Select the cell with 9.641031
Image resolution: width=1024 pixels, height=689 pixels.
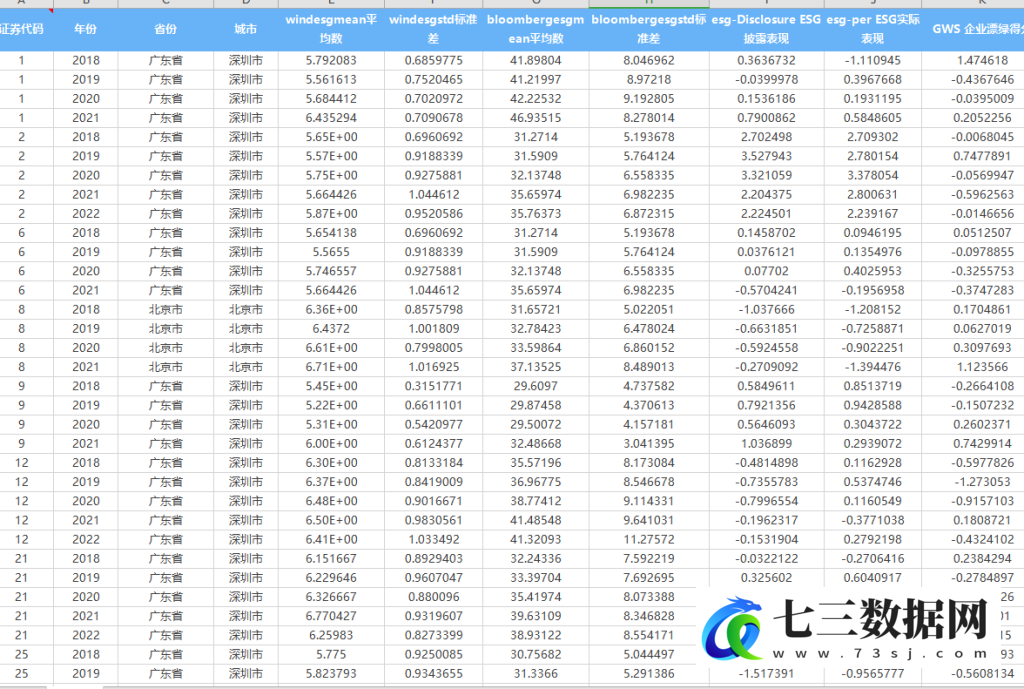[x=648, y=521]
